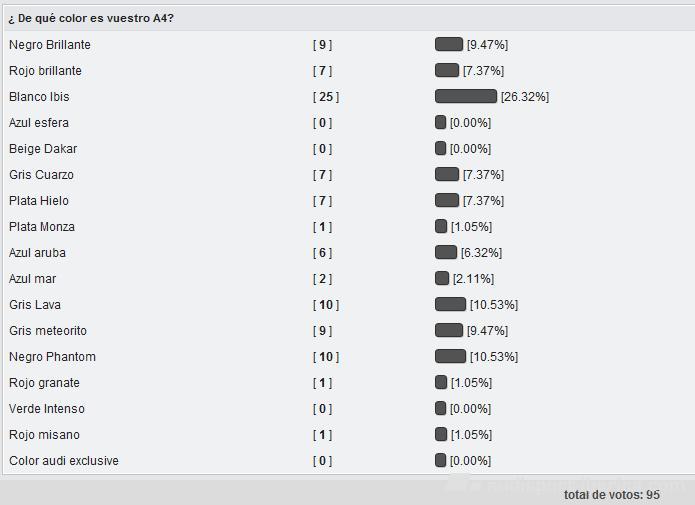Click the Rojo brillante option text
Image resolution: width=695 pixels, height=505 pixels.
45,71
